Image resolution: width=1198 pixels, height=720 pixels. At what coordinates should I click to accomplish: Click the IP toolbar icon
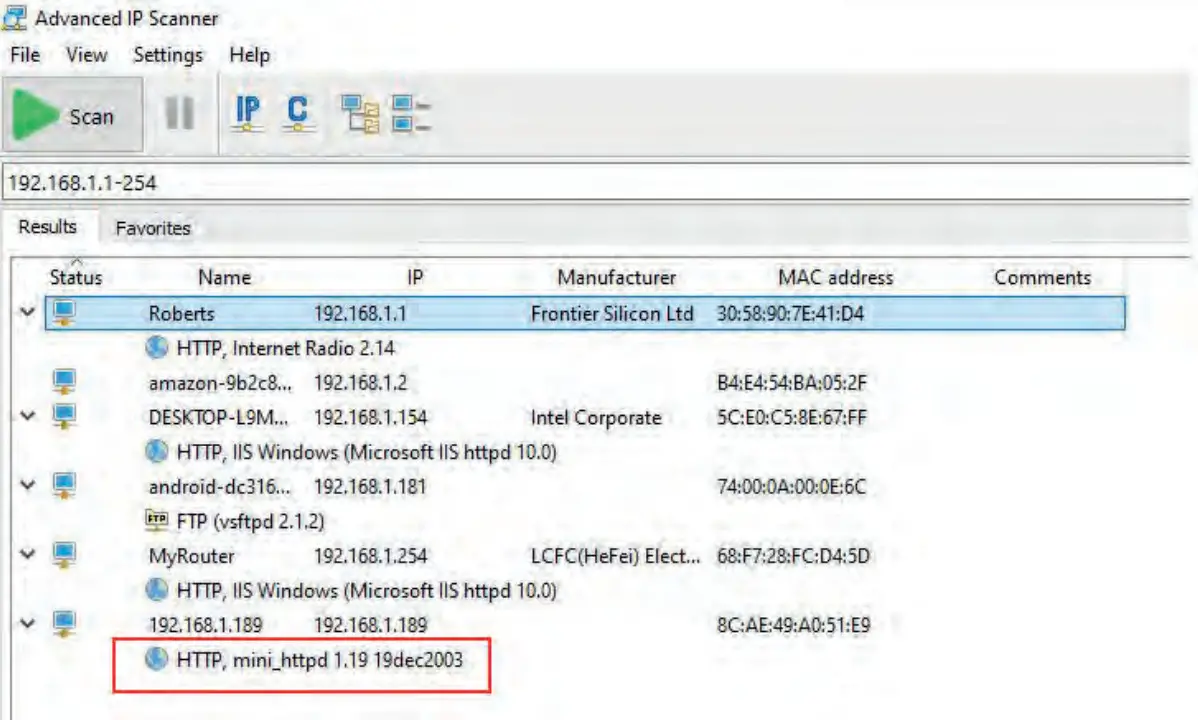247,113
